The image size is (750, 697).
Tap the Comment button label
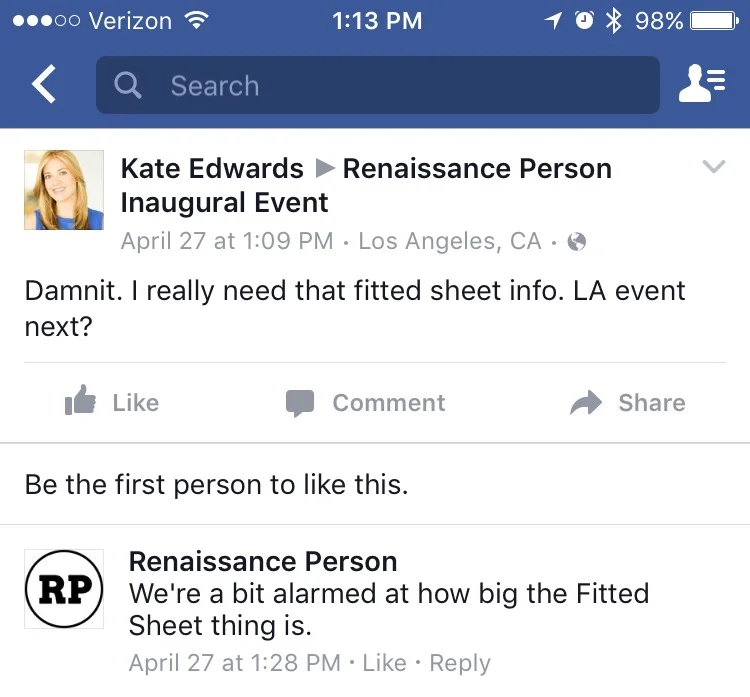tap(389, 403)
